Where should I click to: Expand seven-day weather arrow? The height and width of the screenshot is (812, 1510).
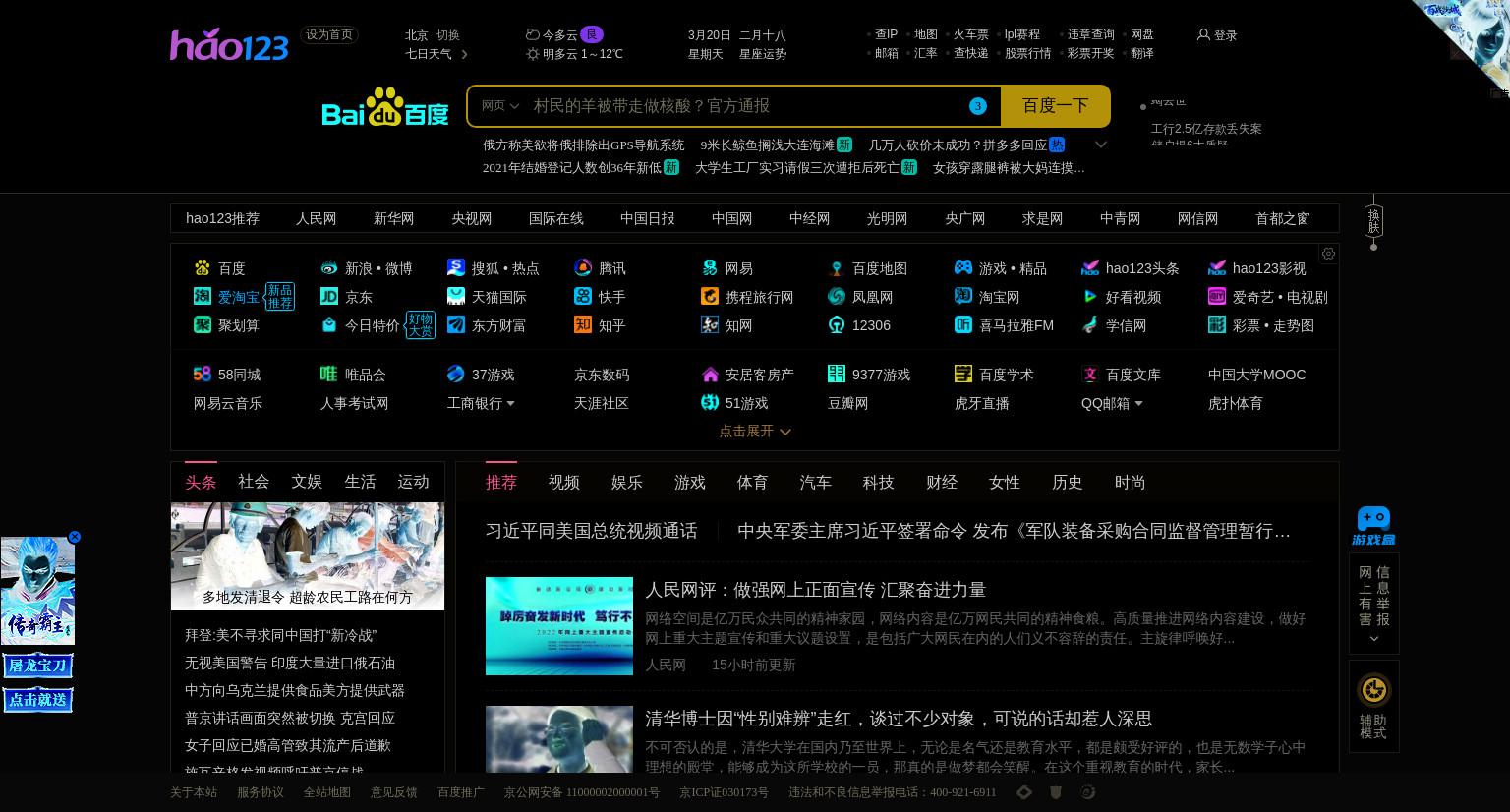point(464,54)
